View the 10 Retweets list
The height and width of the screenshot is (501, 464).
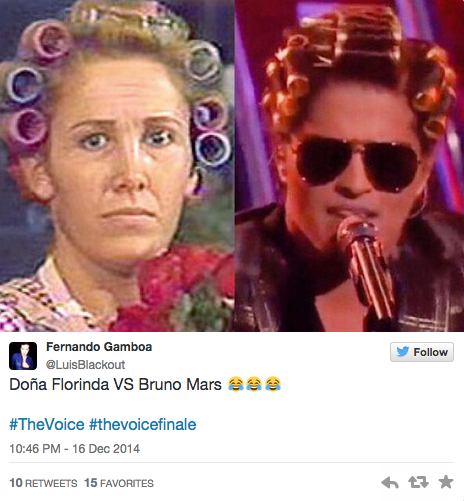[x=43, y=483]
